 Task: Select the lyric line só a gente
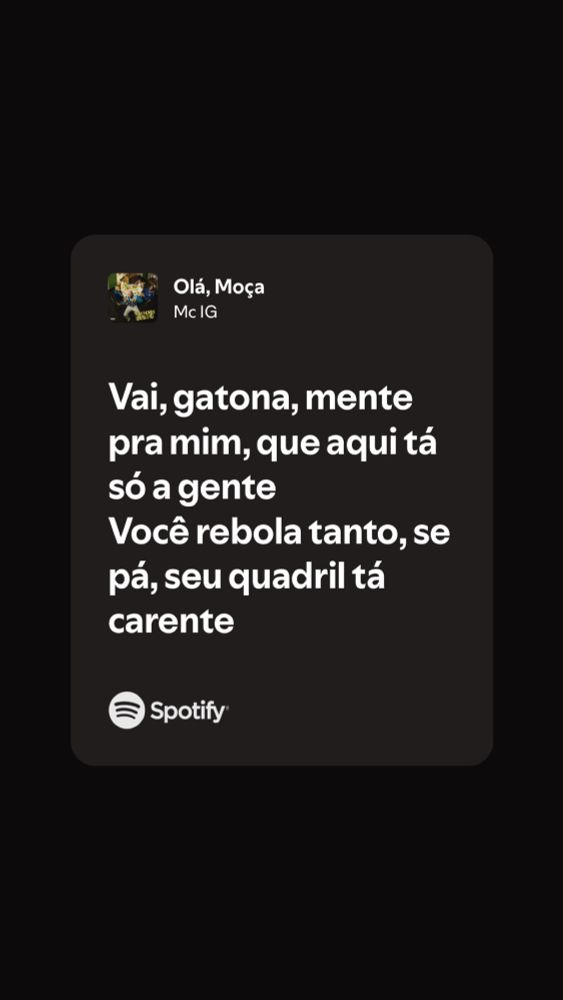[192, 490]
